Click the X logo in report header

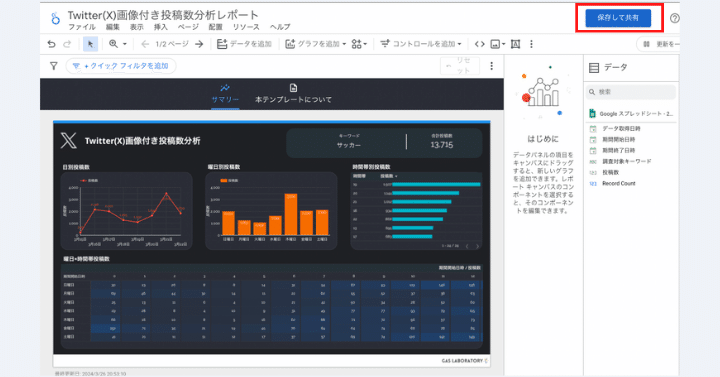coord(69,141)
